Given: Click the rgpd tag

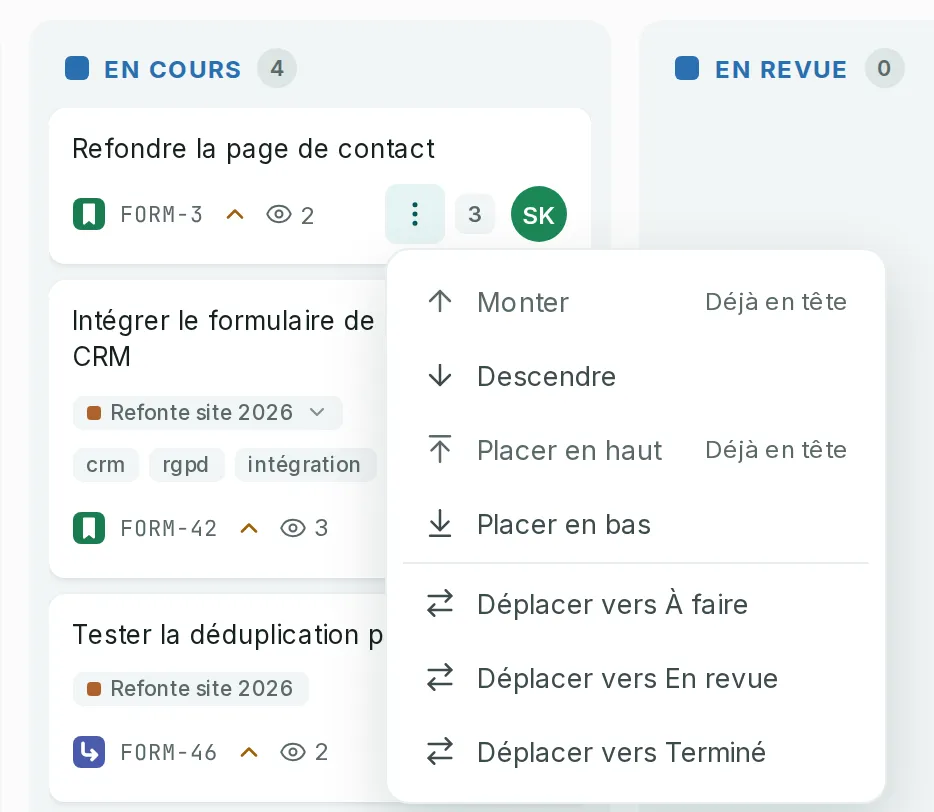Looking at the screenshot, I should coord(186,465).
